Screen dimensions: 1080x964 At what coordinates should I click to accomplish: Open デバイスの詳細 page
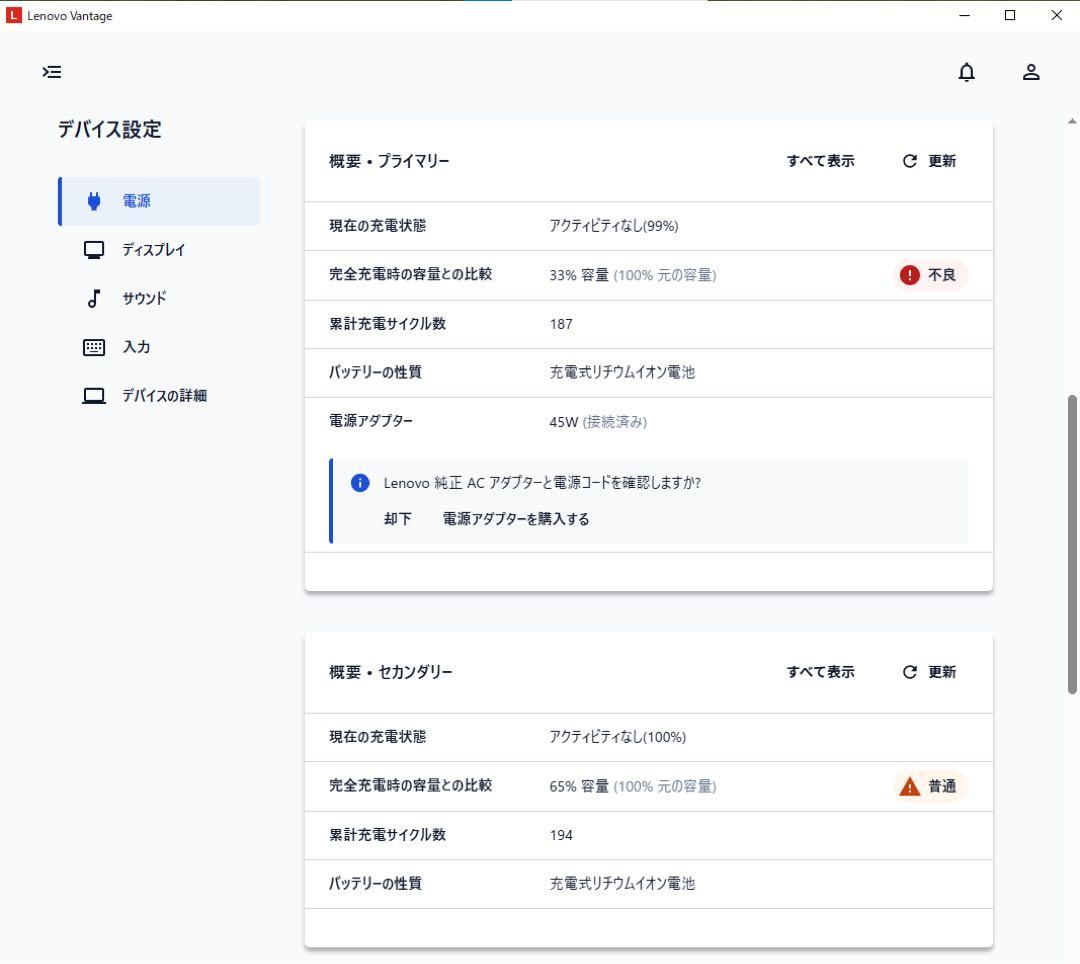point(164,396)
